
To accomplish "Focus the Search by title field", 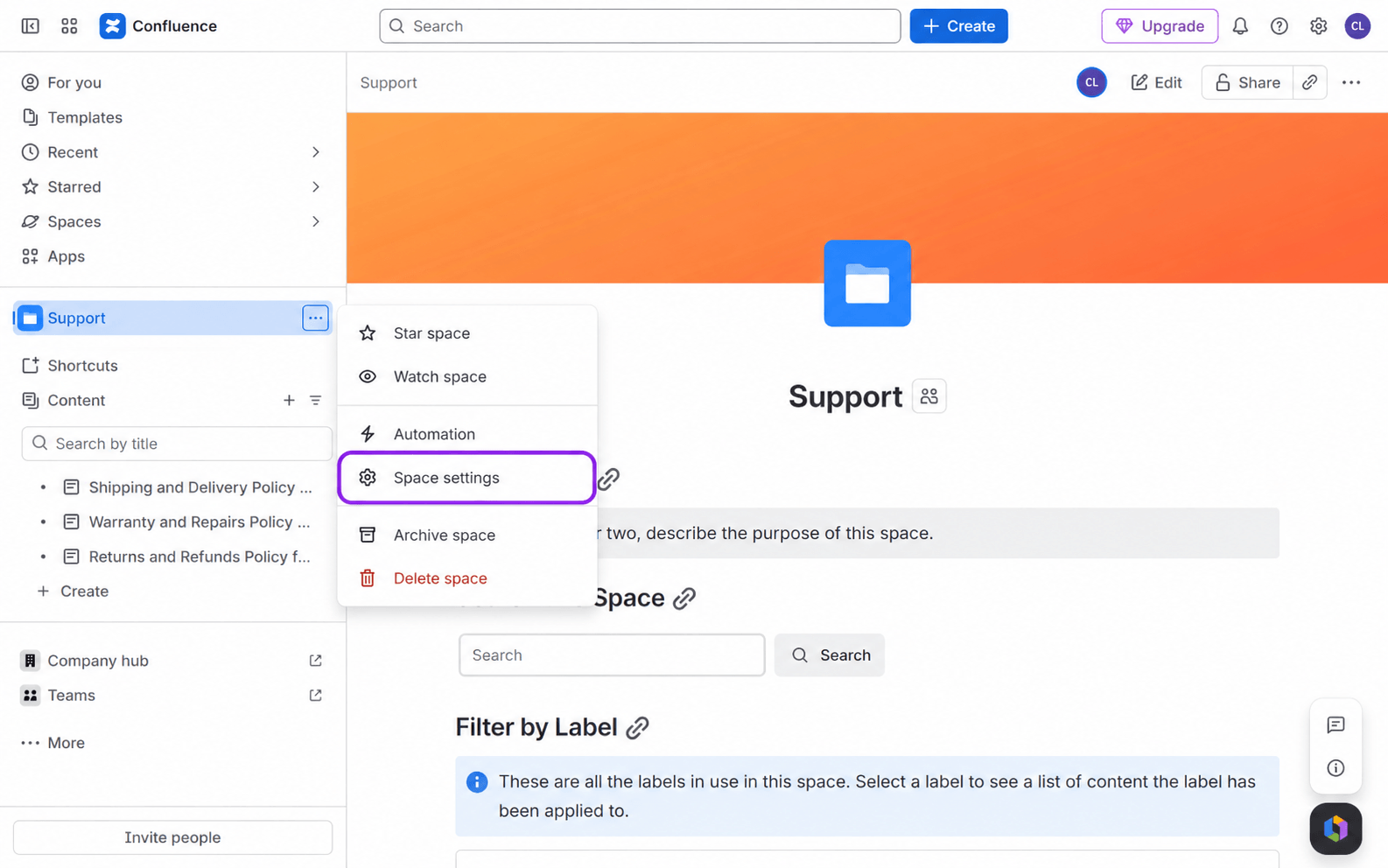I will (177, 444).
